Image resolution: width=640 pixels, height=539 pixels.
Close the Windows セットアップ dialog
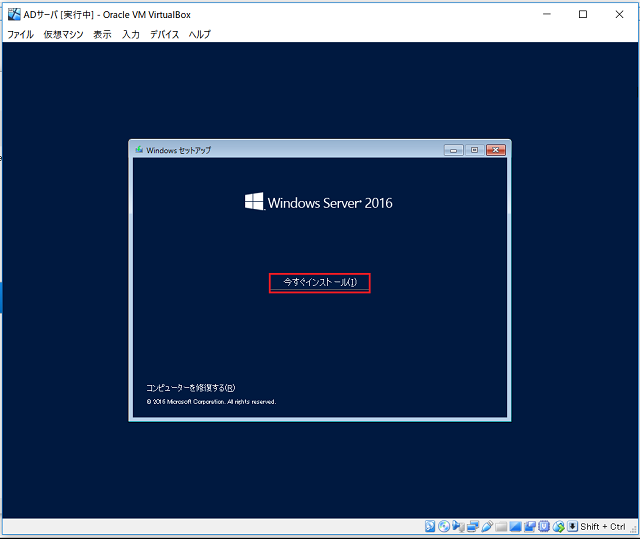click(495, 150)
